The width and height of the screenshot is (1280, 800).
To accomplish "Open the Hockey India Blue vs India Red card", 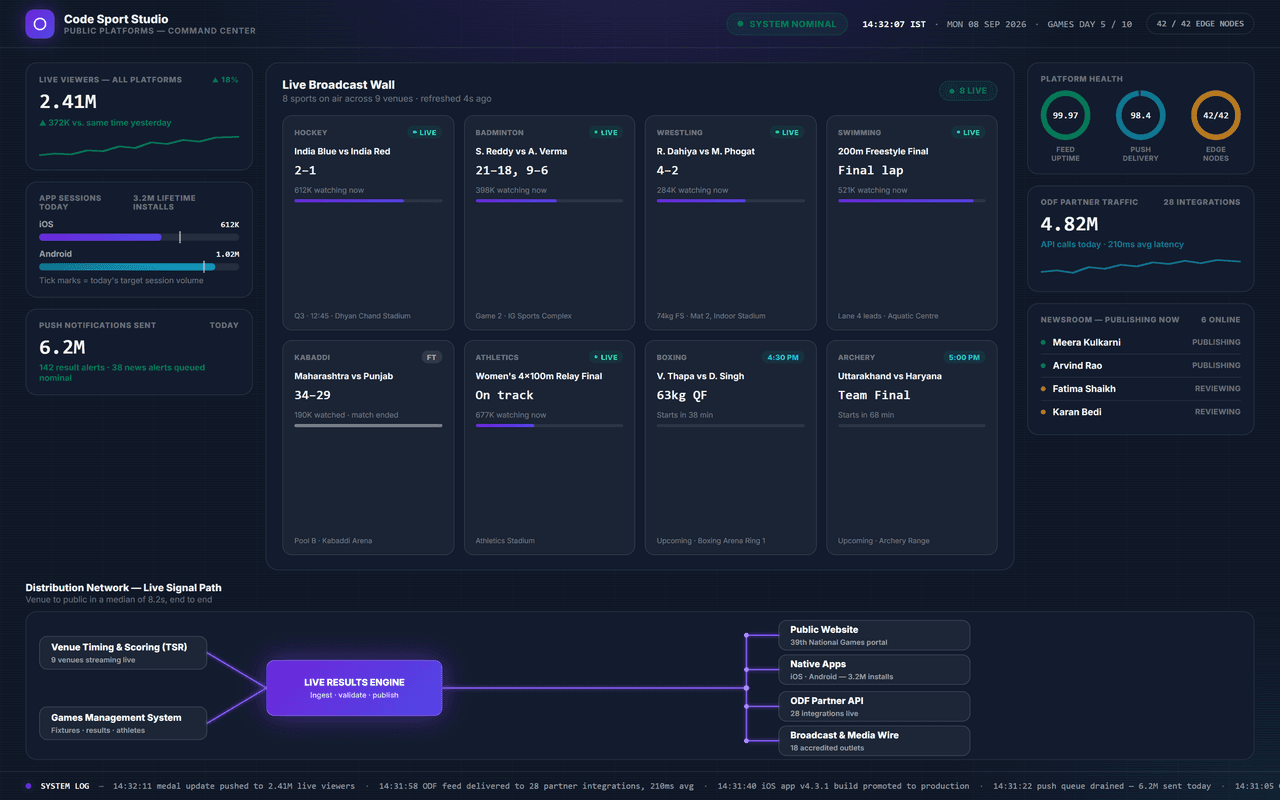I will pyautogui.click(x=368, y=223).
